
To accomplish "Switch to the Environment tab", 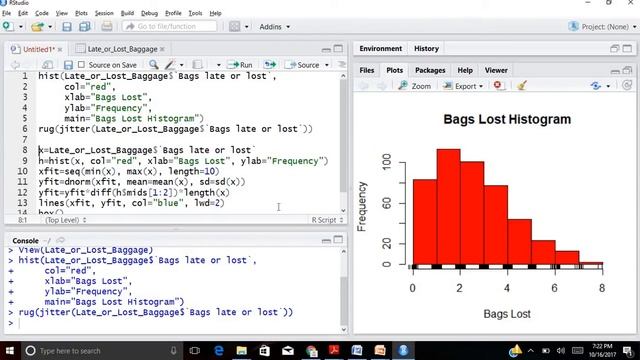I will pos(380,49).
